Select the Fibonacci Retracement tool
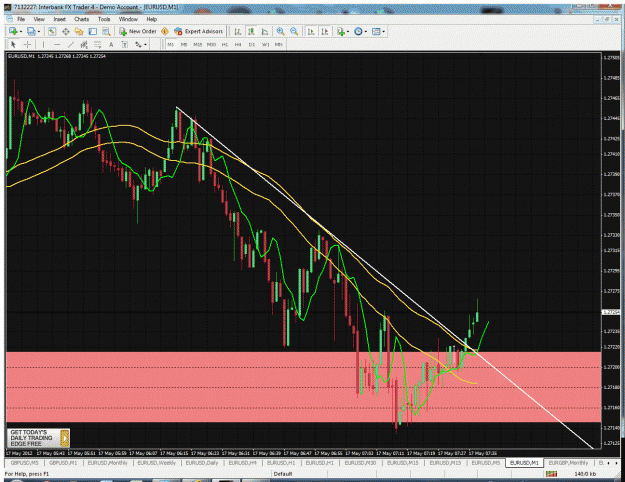Viewport: 625px width, 482px height. coord(98,45)
